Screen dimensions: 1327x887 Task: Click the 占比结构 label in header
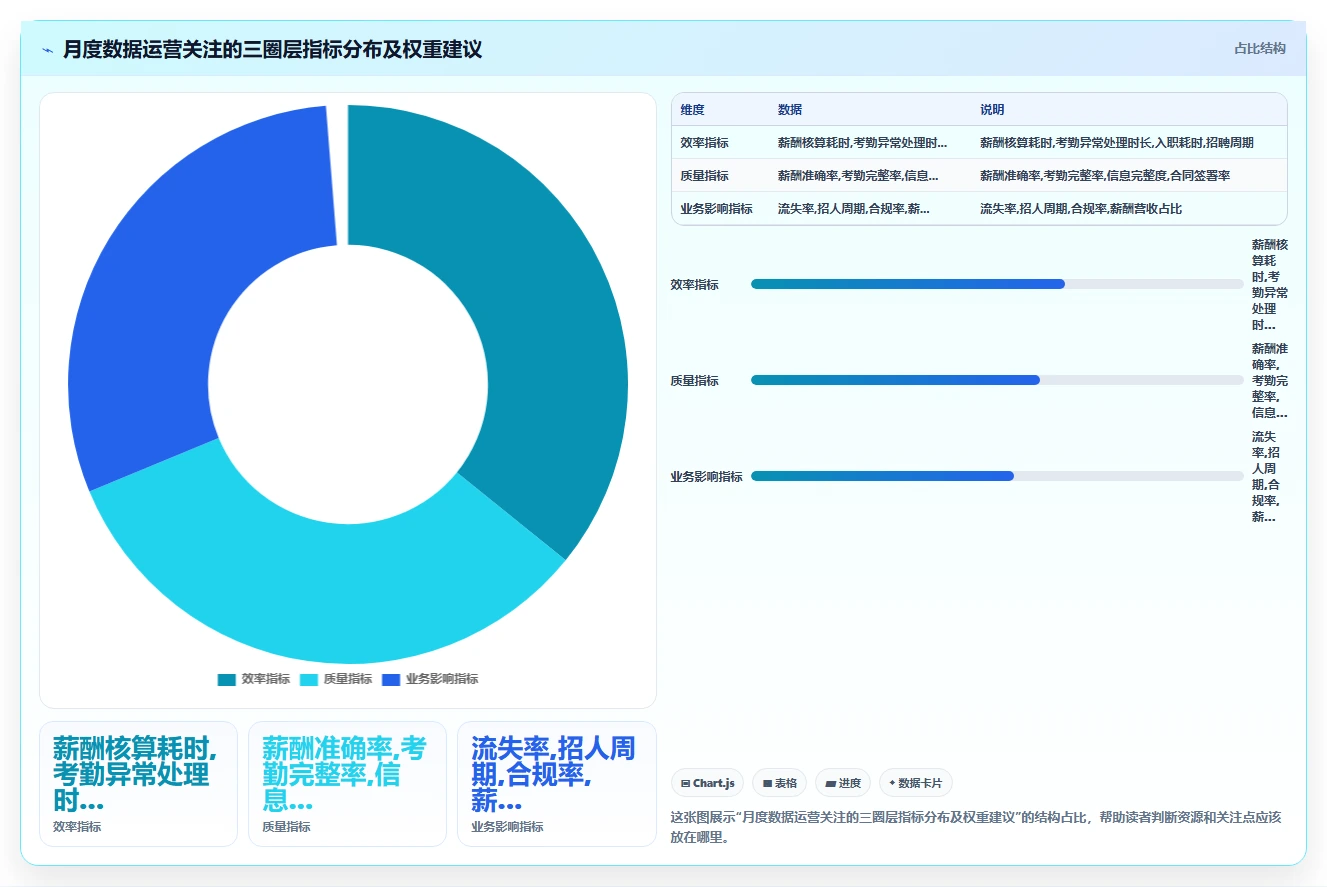point(1260,48)
